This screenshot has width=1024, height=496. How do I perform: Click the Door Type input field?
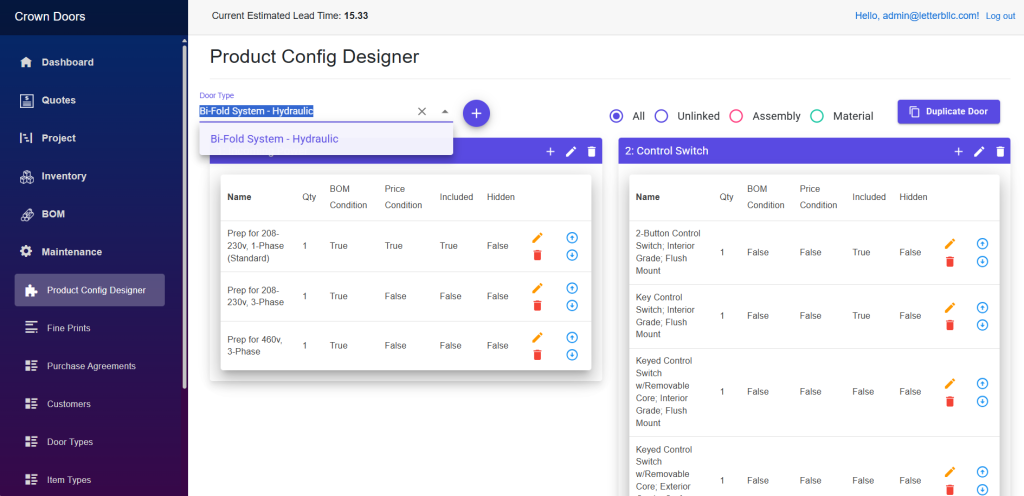tap(300, 111)
